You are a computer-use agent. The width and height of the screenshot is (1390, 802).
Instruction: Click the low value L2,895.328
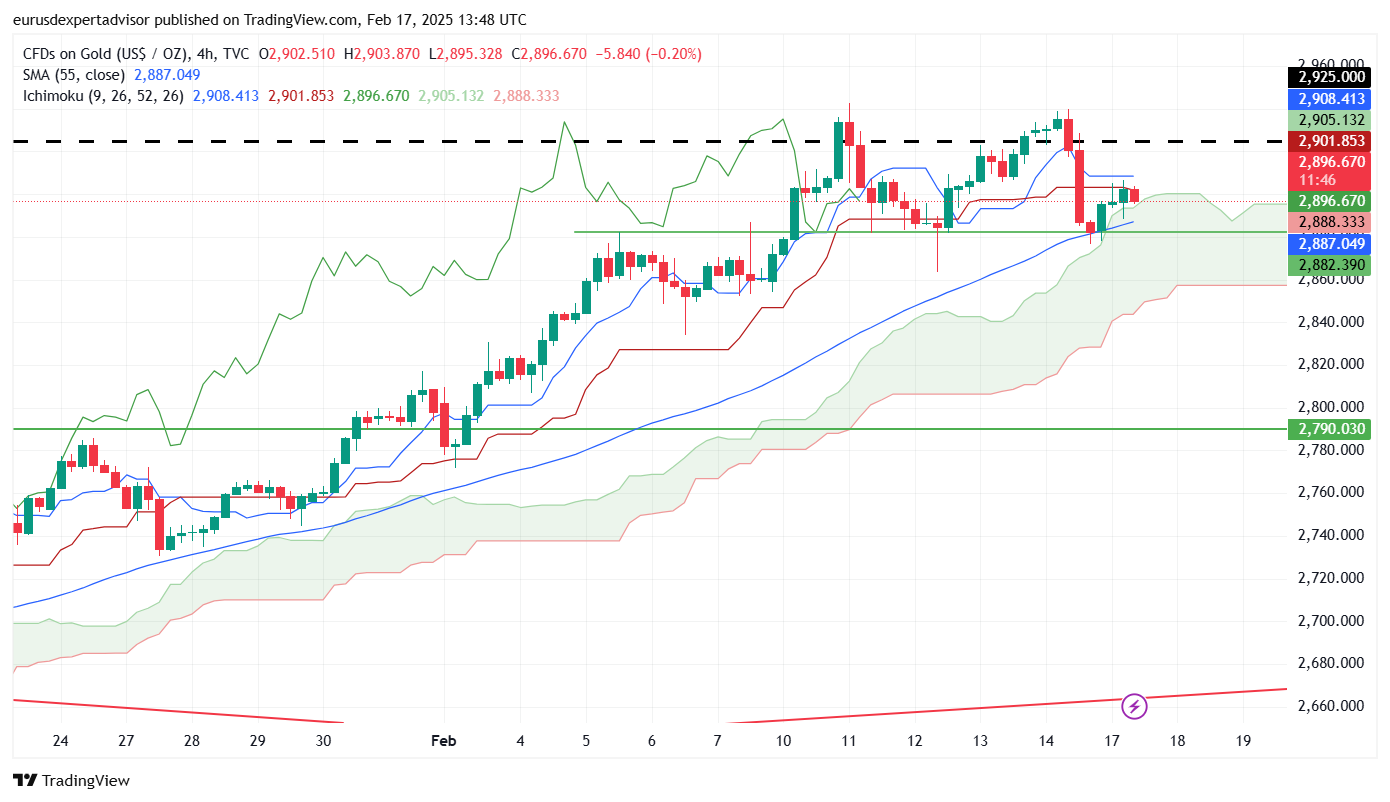[x=467, y=54]
